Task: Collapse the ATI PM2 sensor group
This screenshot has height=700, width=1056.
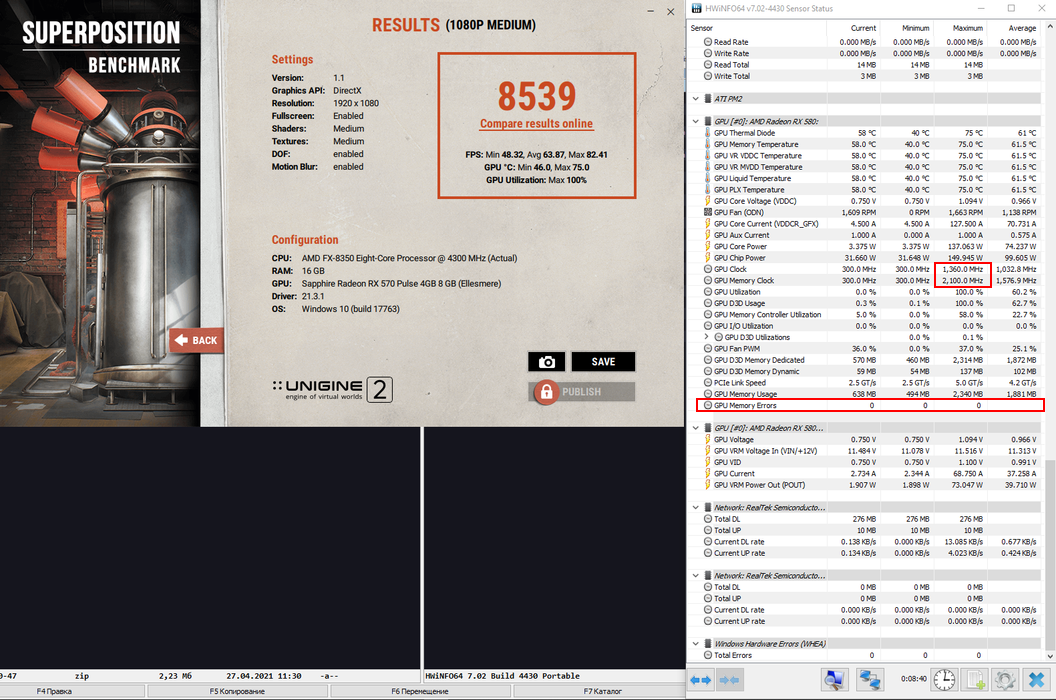Action: pos(696,98)
